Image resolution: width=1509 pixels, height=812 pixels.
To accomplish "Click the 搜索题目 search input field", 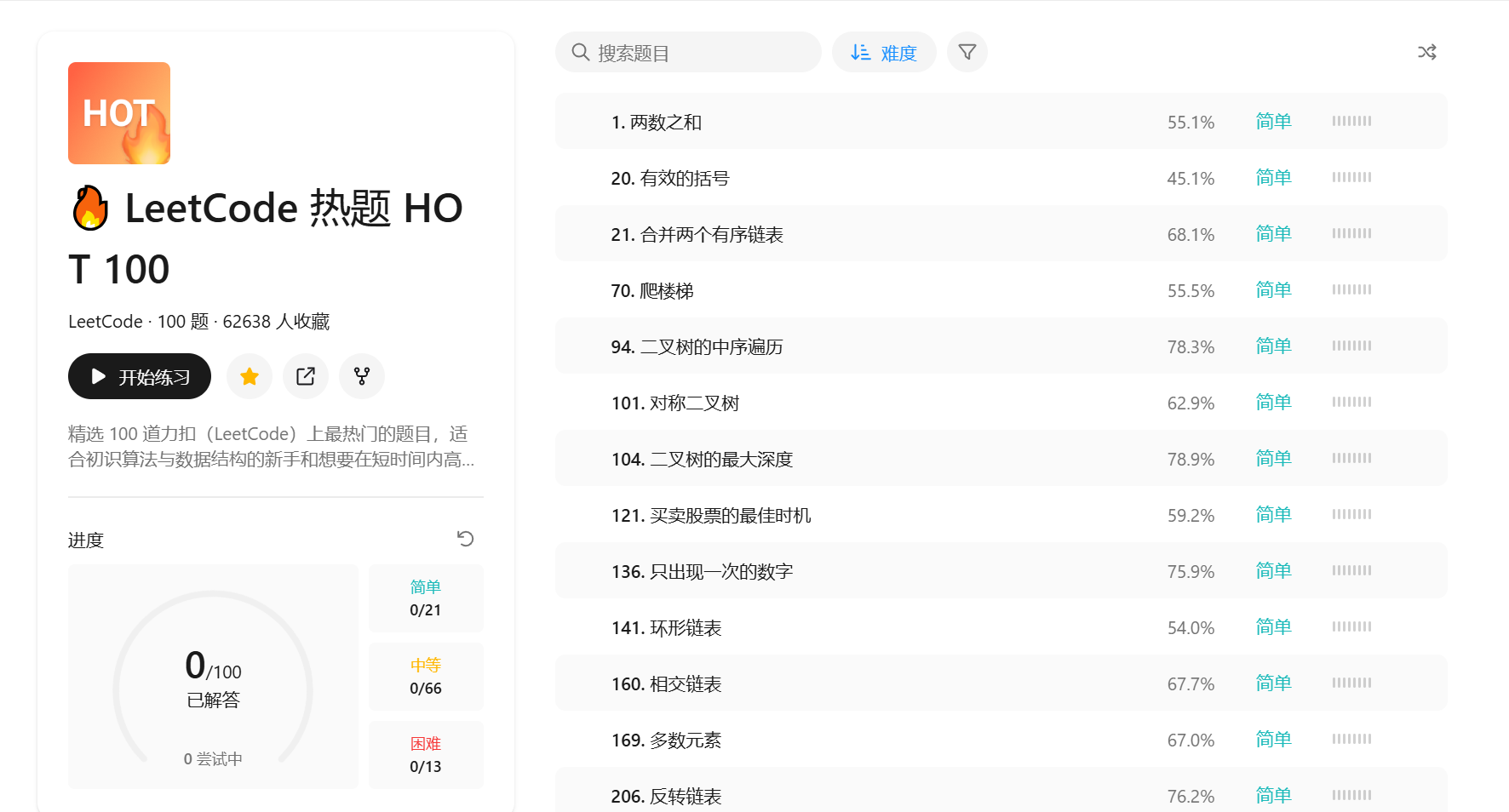I will (x=688, y=52).
